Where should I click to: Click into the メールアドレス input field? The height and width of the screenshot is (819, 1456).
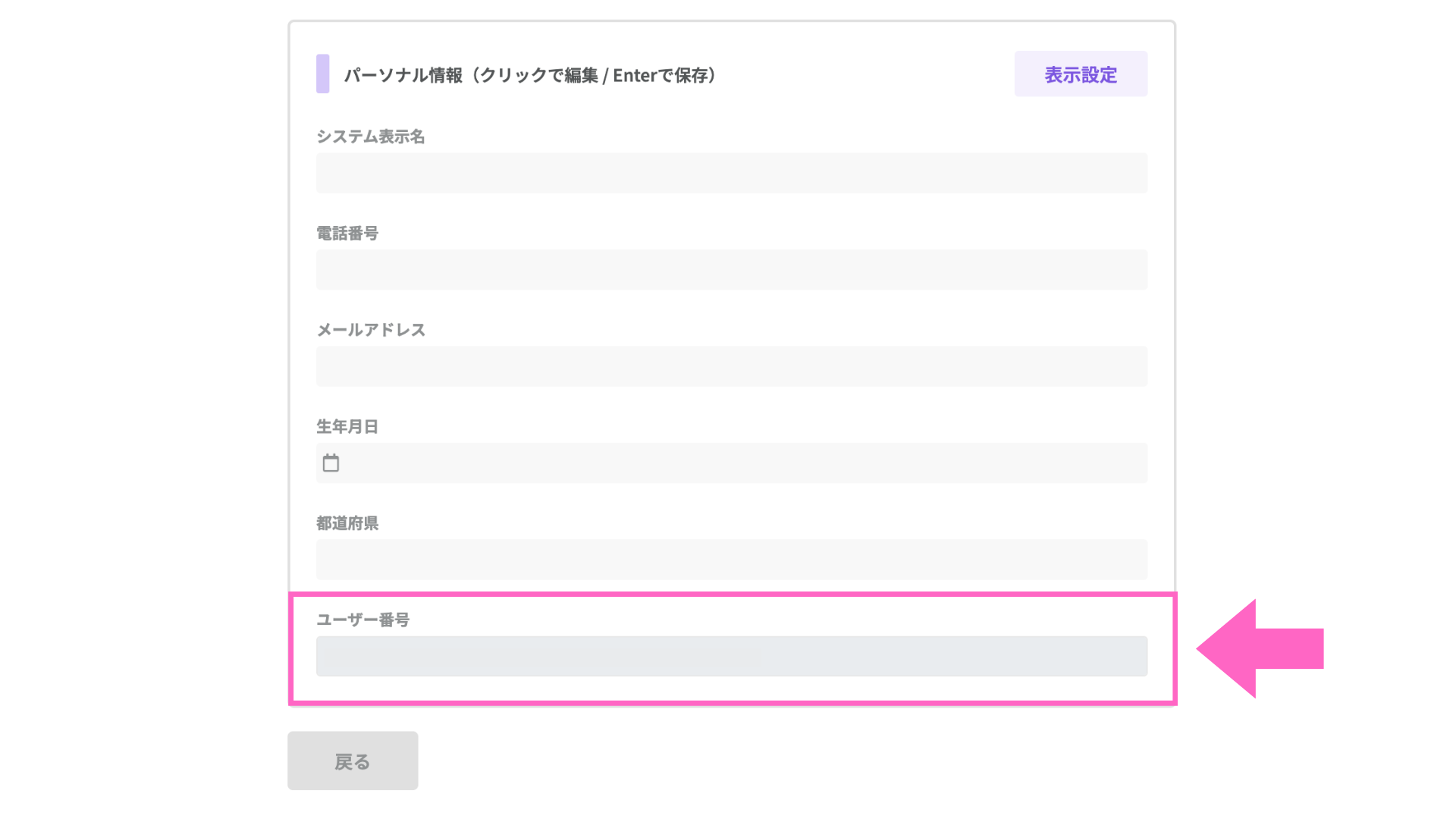tap(731, 366)
